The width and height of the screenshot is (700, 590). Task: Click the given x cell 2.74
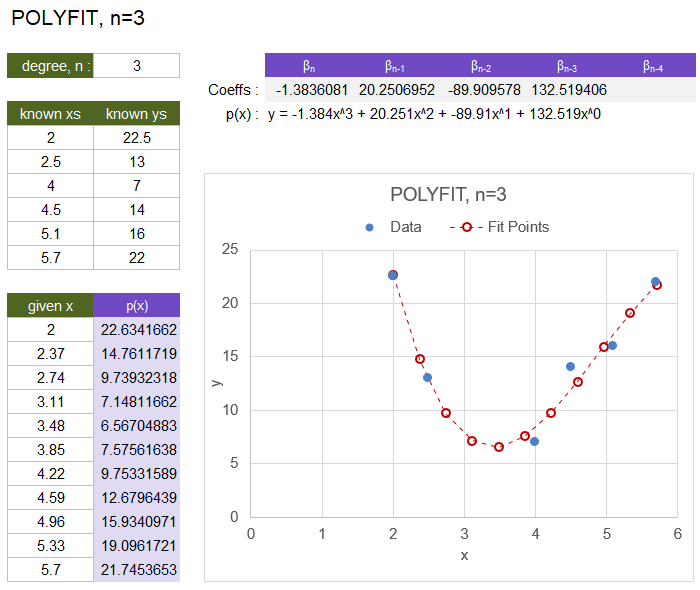click(x=50, y=378)
